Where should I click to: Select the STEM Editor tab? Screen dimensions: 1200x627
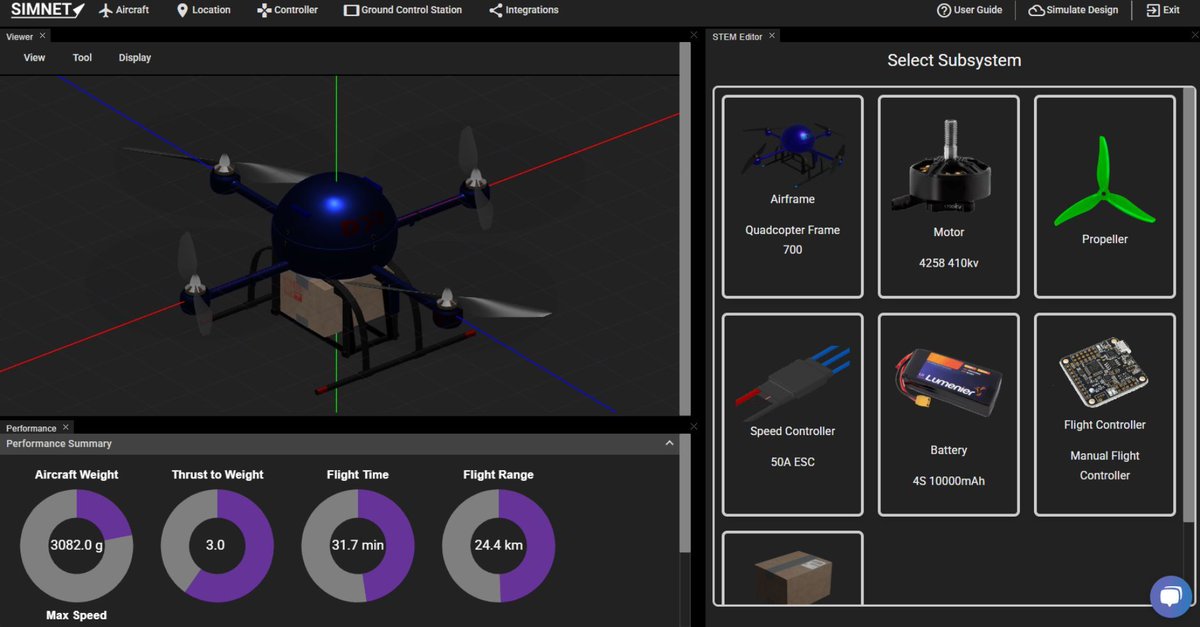[737, 37]
